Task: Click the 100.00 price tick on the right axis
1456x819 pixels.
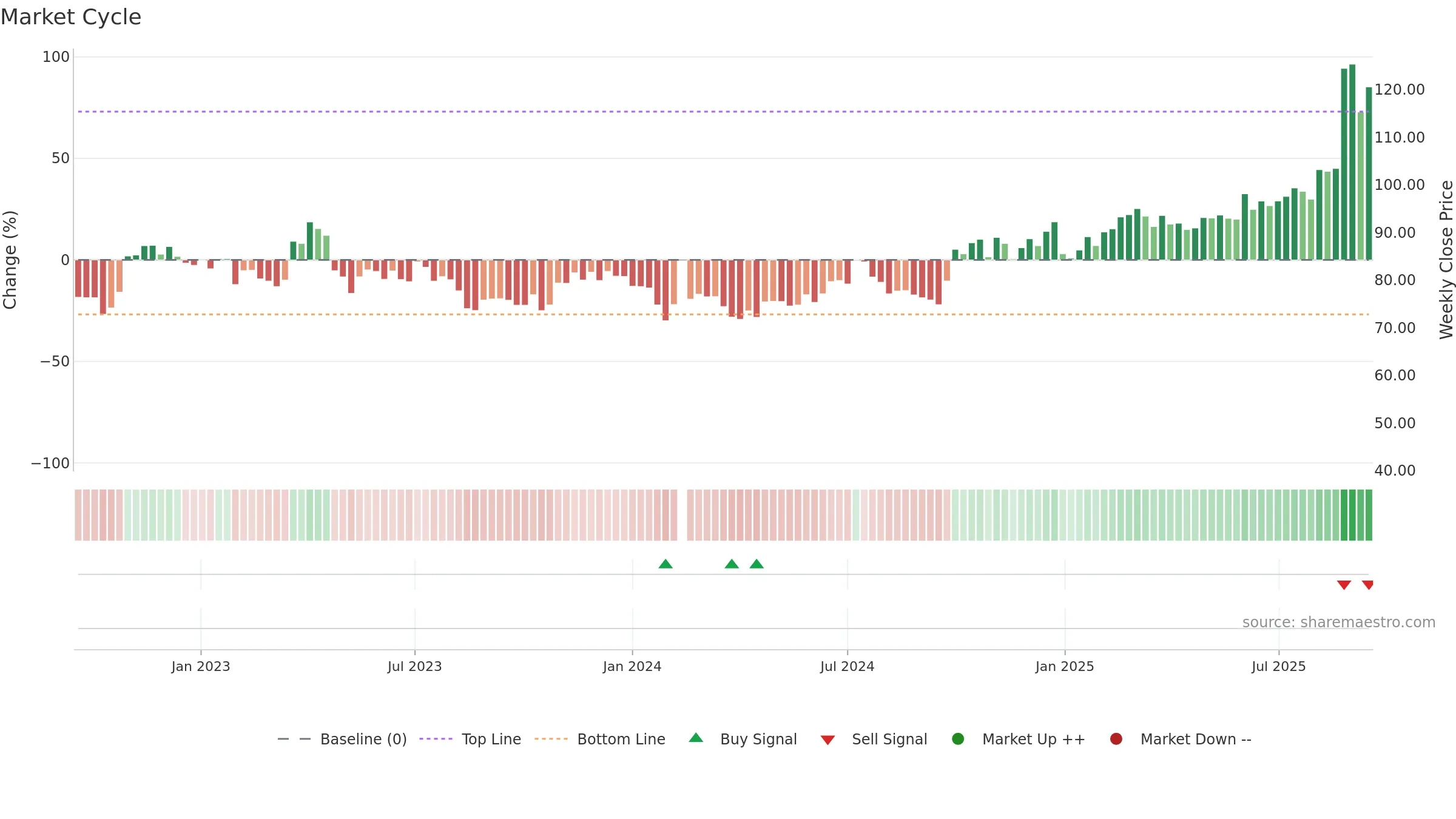Action: click(1400, 185)
